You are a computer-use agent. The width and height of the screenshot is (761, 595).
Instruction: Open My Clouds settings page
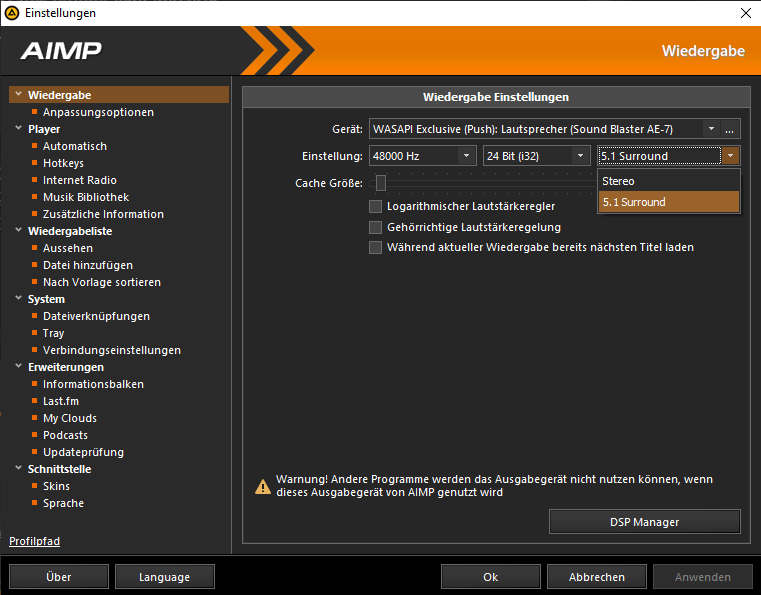pos(70,418)
